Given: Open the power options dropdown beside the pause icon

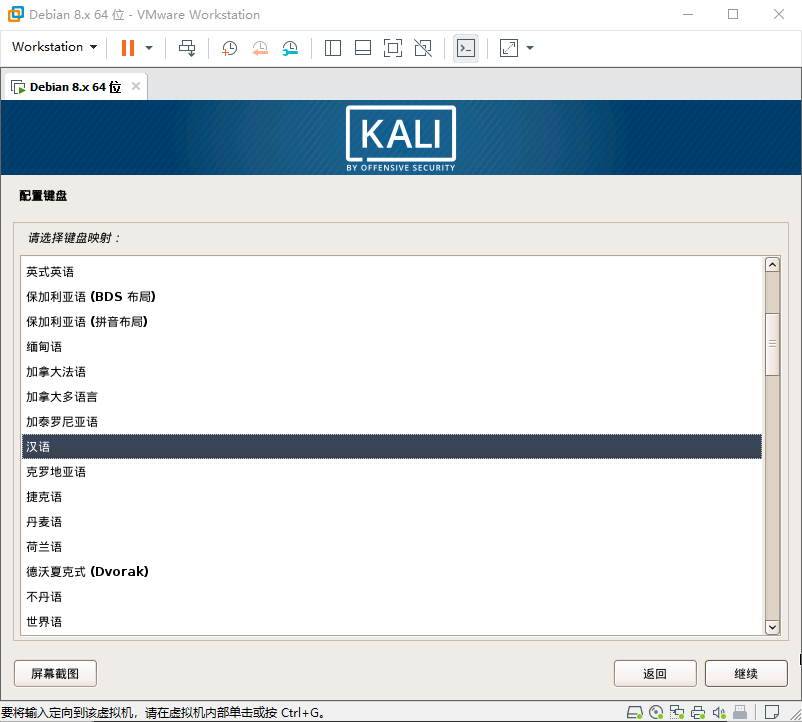Looking at the screenshot, I should (149, 48).
